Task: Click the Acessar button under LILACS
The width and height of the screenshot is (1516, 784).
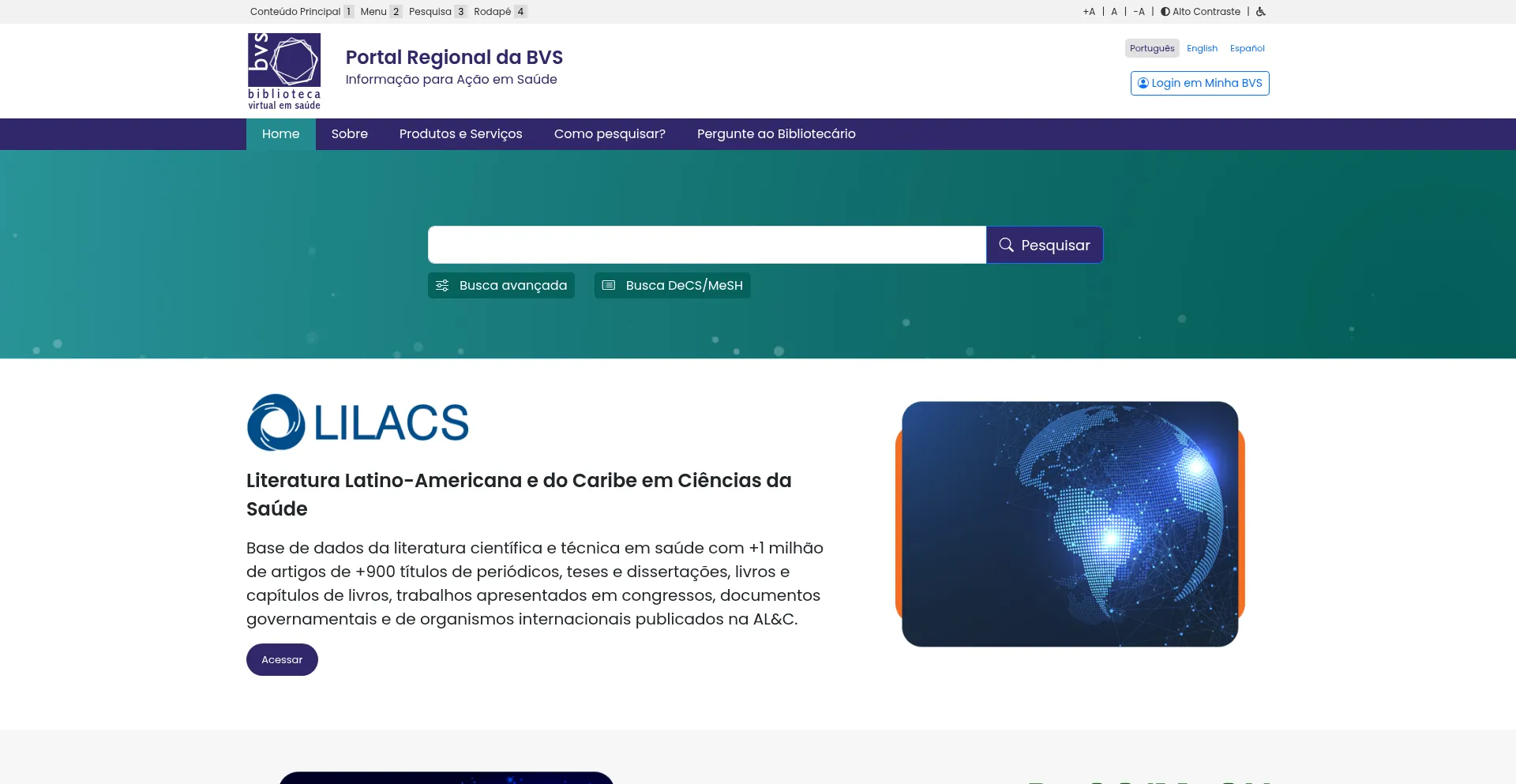Action: (x=281, y=659)
